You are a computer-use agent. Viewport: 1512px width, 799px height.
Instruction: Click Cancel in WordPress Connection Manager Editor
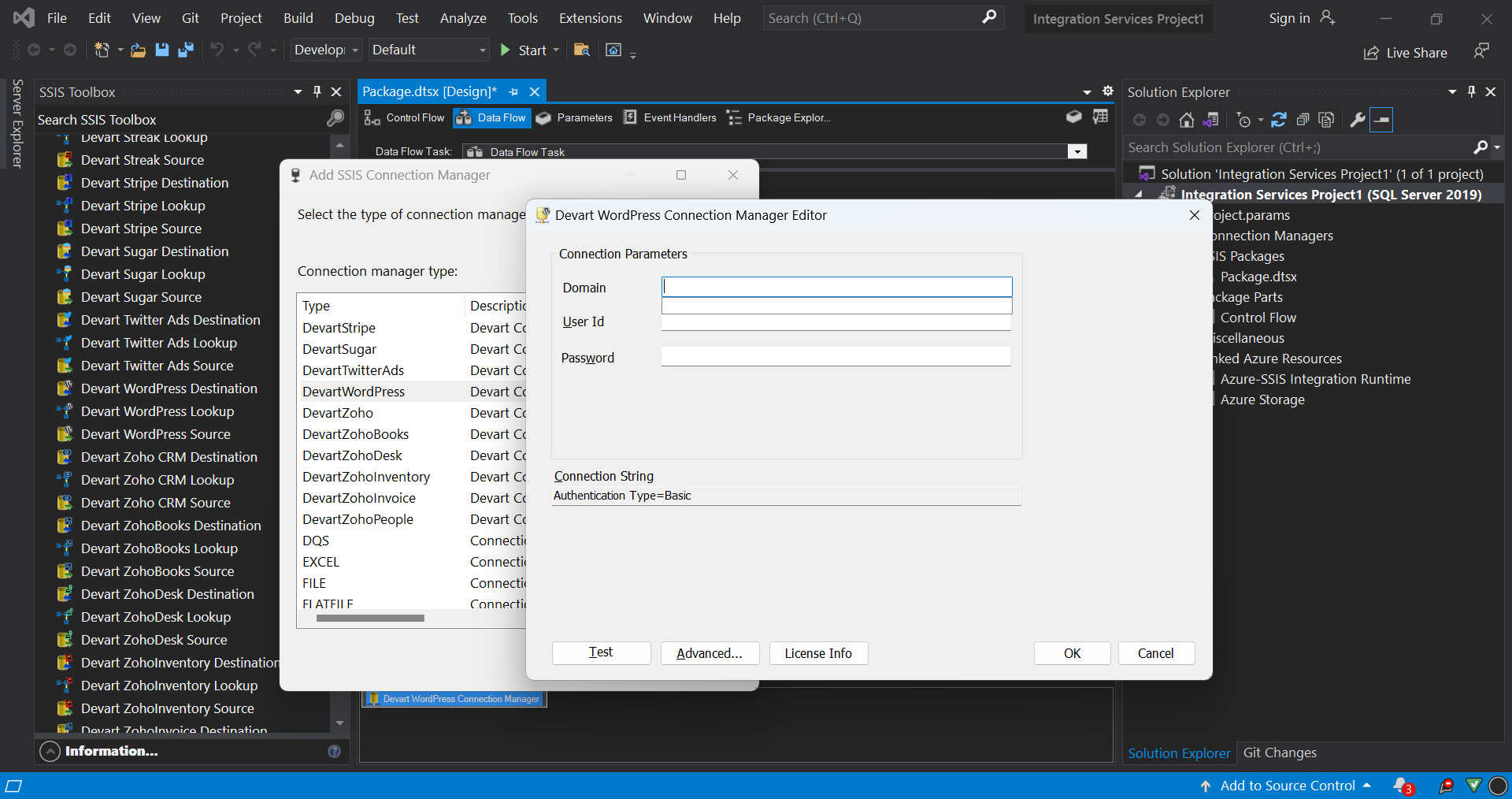tap(1156, 652)
